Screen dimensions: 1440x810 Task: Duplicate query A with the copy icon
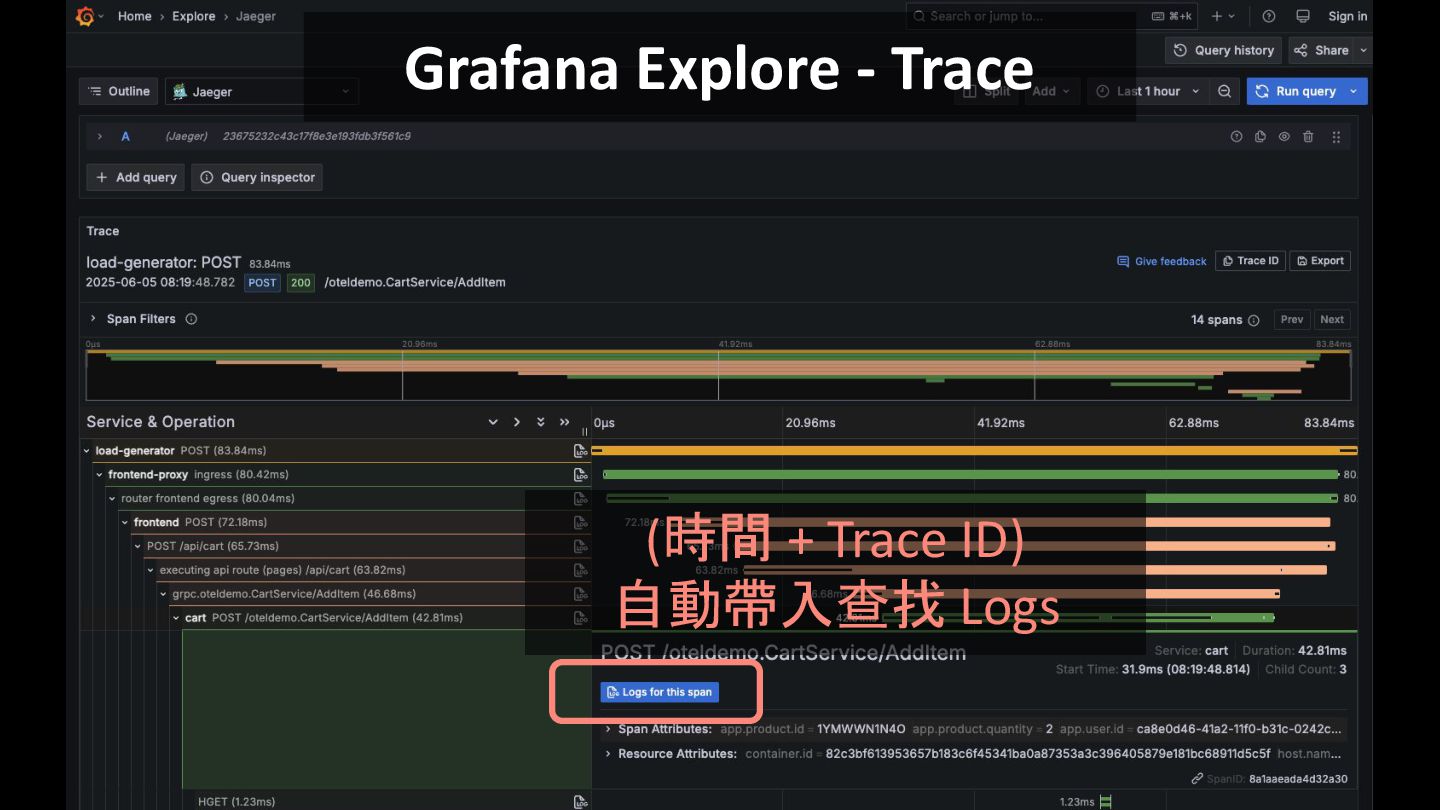tap(1260, 136)
